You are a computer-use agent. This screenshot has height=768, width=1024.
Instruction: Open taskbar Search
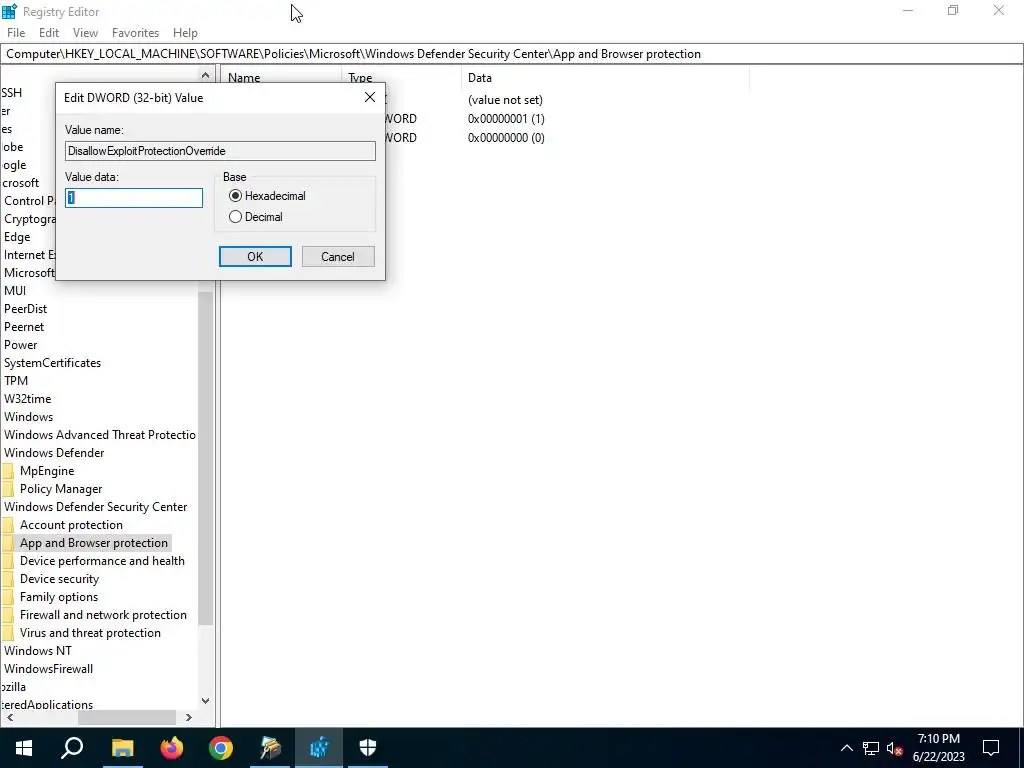coord(72,748)
